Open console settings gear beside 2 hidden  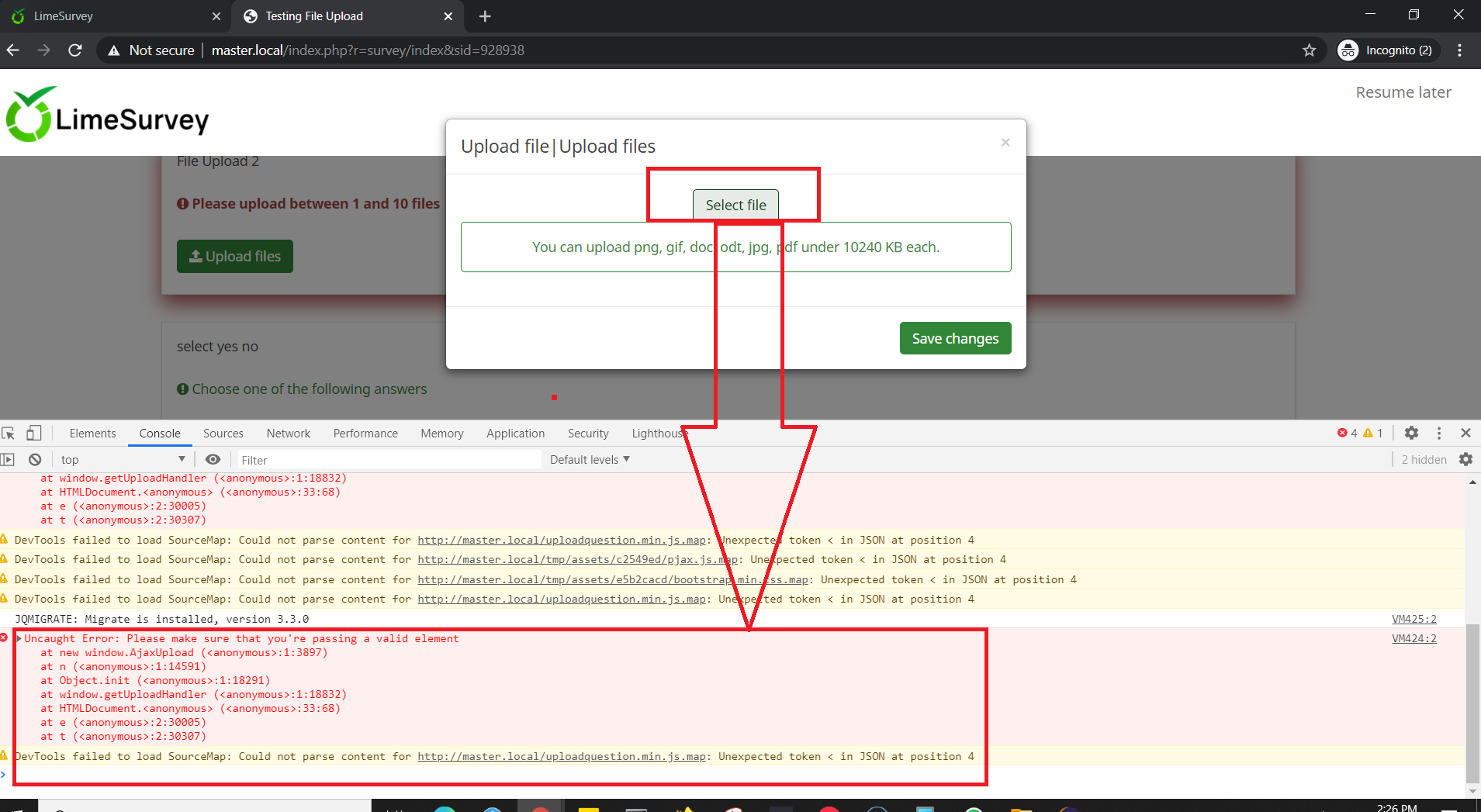tap(1465, 459)
